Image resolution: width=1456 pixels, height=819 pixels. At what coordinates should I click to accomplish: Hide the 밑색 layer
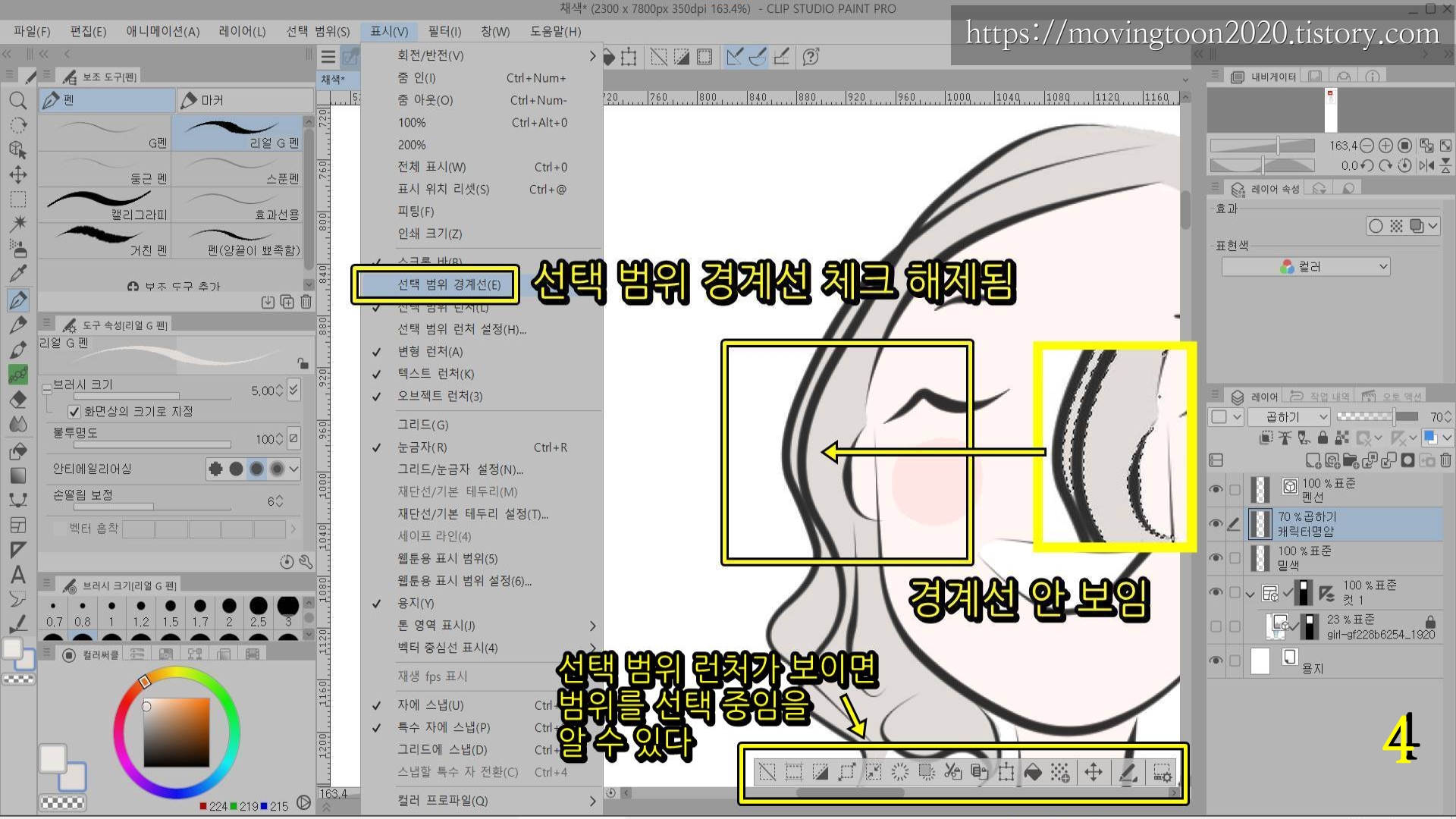[1216, 557]
